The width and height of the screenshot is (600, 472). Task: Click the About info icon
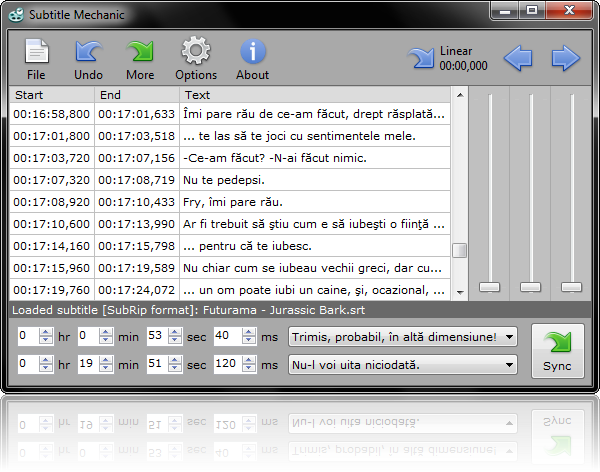point(253,51)
